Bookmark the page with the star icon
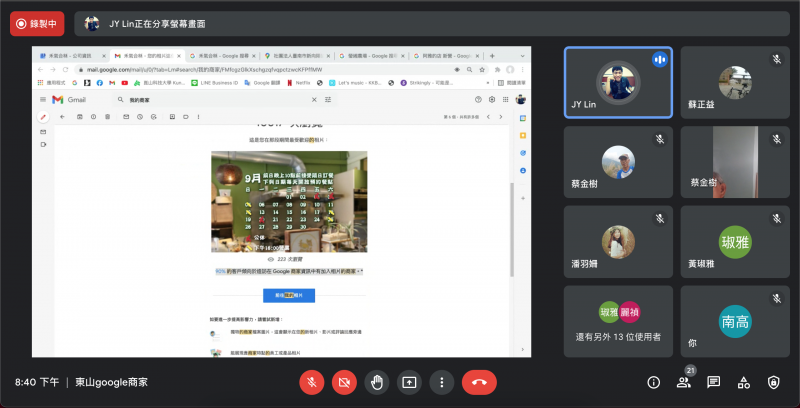This screenshot has width=800, height=408. click(482, 69)
